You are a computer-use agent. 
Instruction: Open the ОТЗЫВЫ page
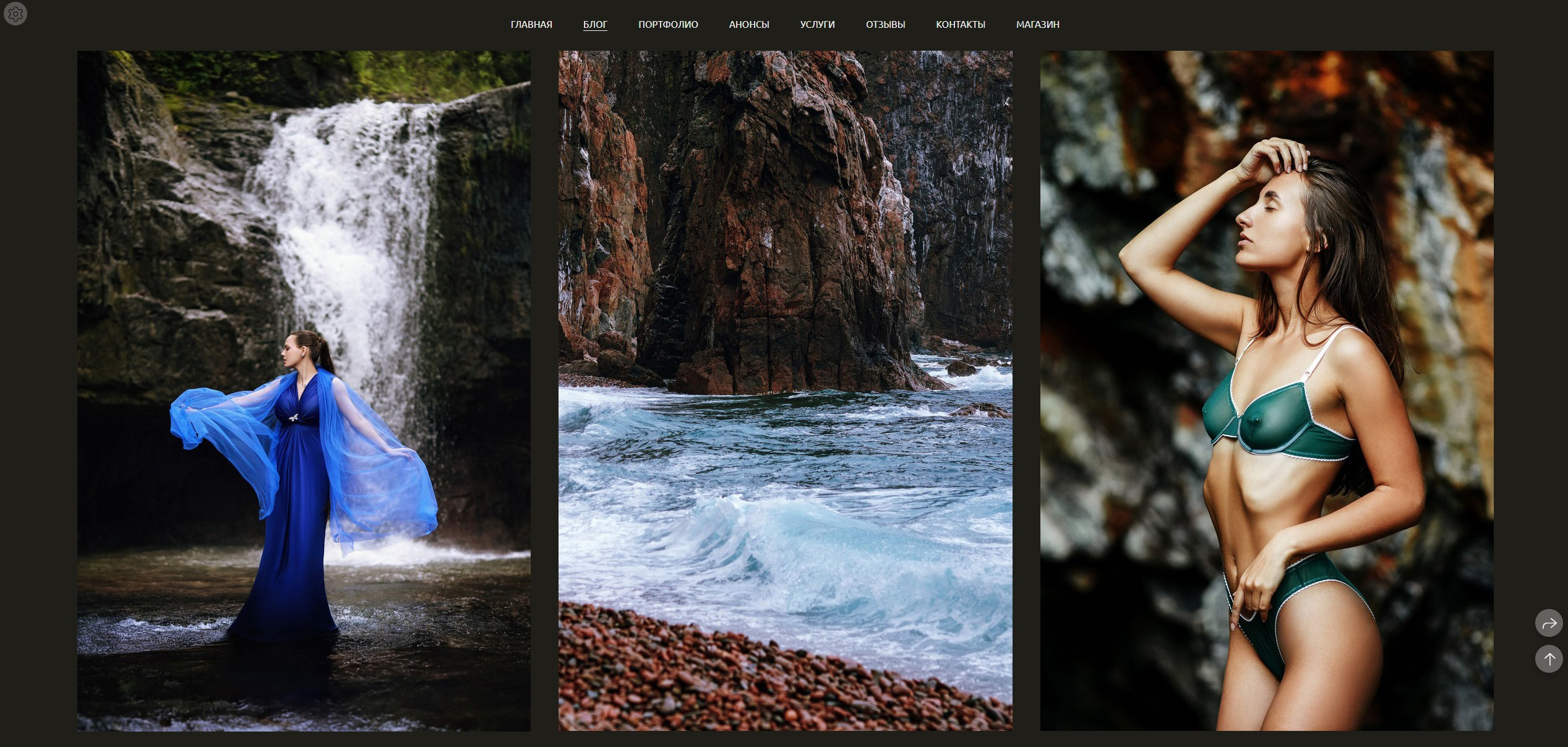point(885,25)
